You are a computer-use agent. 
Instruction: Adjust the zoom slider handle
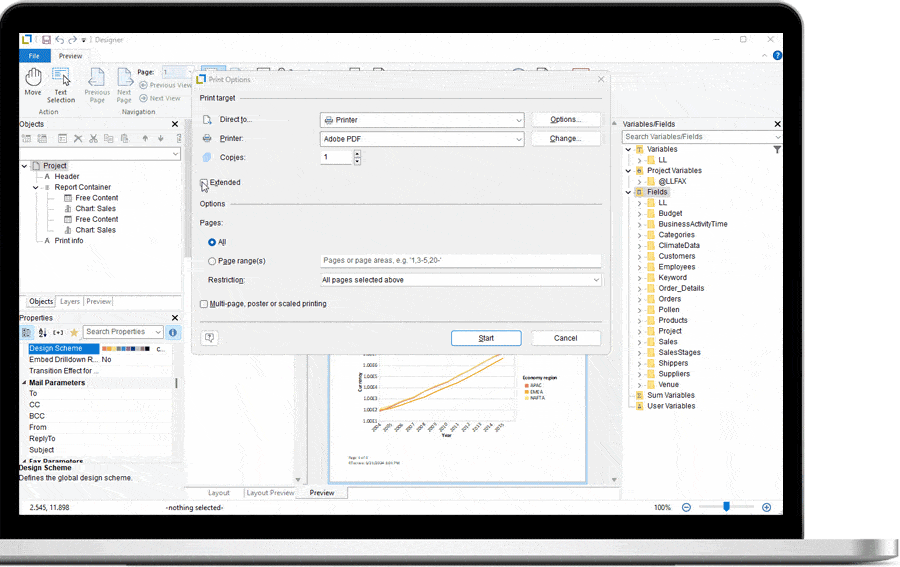[x=726, y=507]
